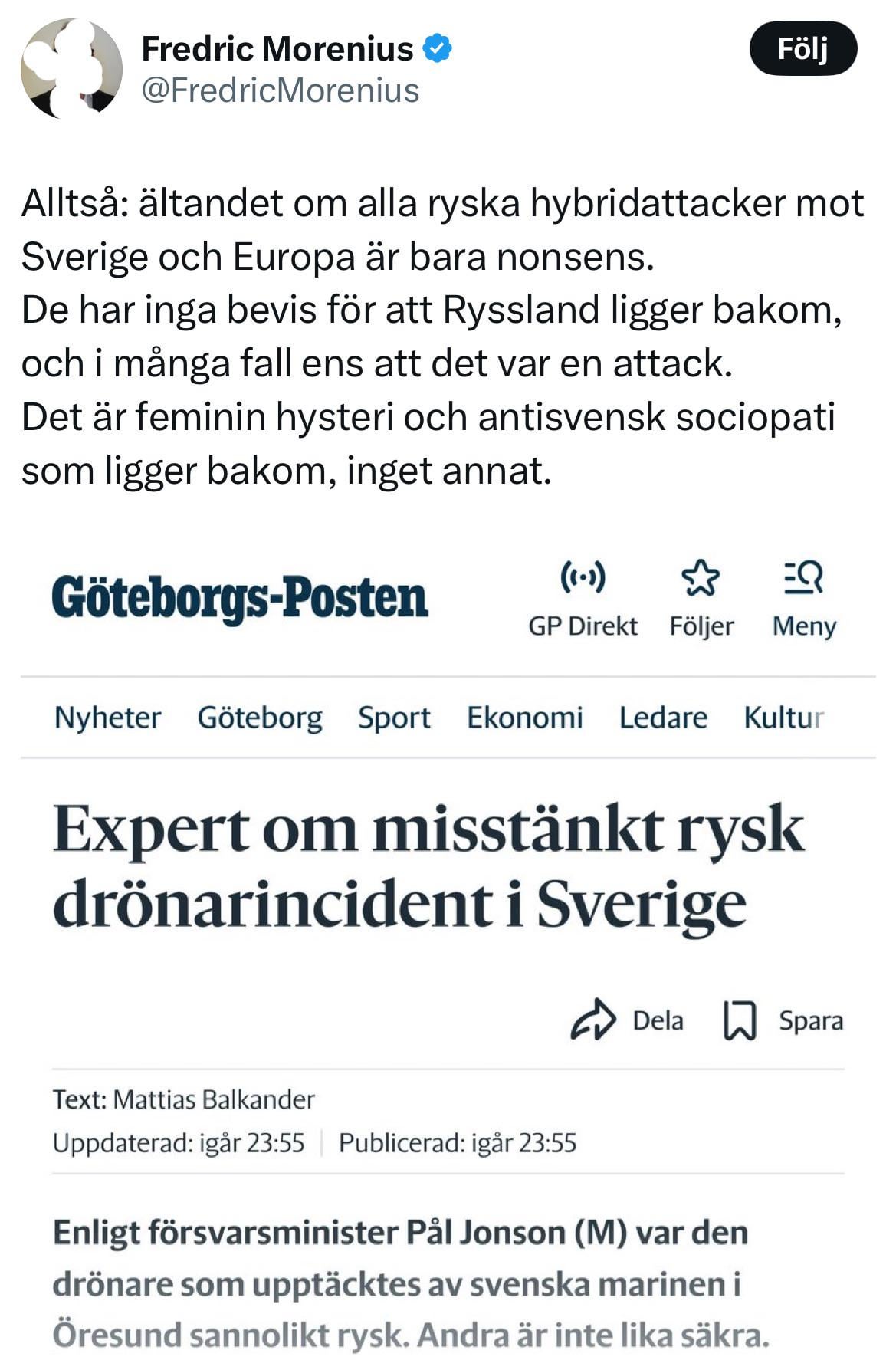Image resolution: width=896 pixels, height=1360 pixels.
Task: Select the Göteborg section tab
Action: click(x=260, y=718)
